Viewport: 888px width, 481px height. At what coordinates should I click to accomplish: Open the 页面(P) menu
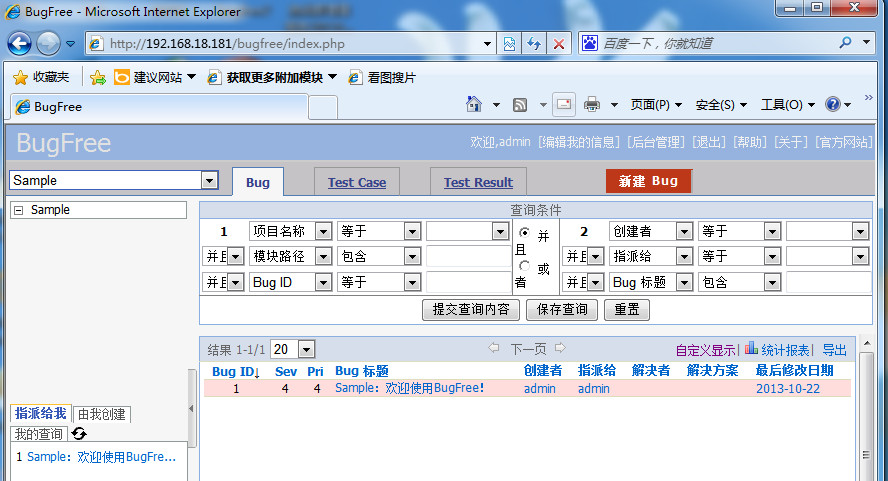pyautogui.click(x=656, y=105)
